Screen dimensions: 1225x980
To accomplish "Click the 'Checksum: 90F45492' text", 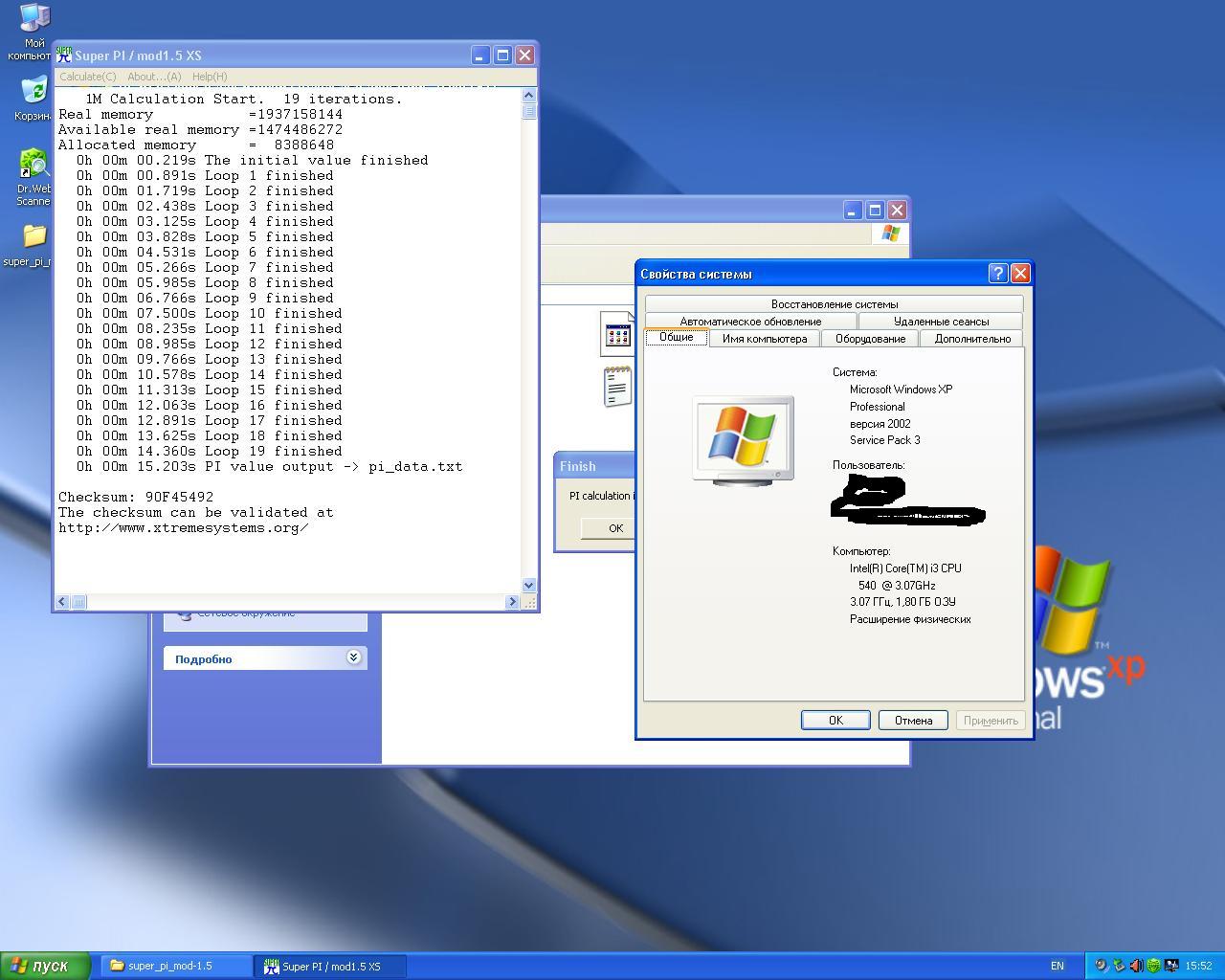I will coord(136,497).
